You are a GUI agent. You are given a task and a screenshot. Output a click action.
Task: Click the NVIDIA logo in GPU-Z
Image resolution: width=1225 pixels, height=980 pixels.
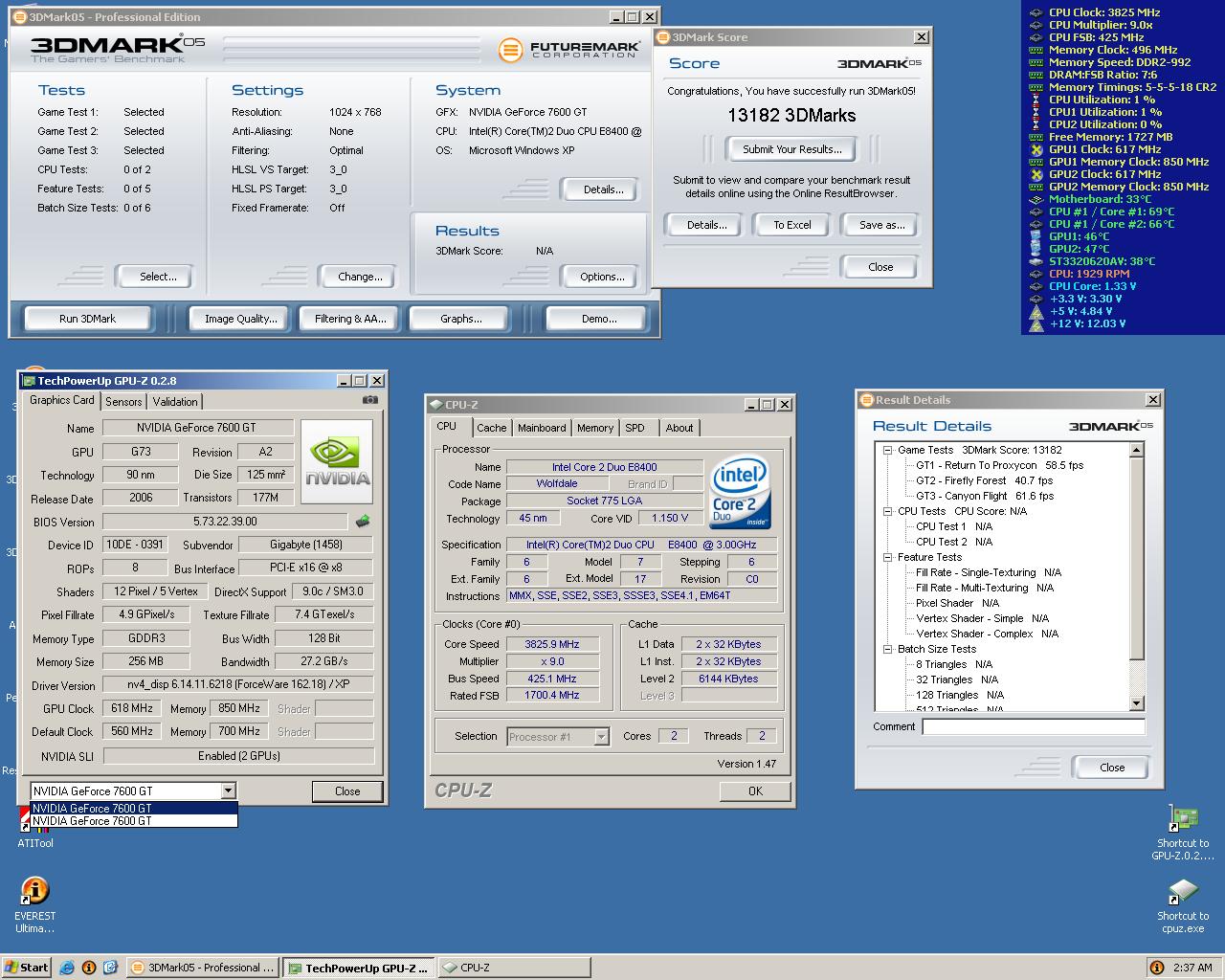tap(337, 462)
